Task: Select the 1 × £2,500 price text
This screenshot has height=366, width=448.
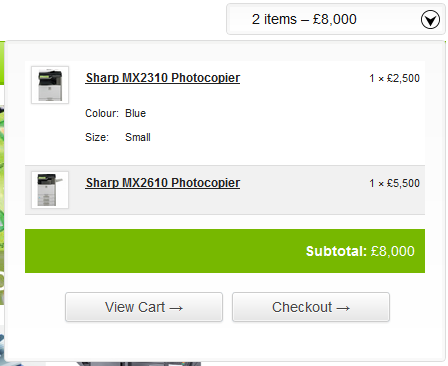Action: [x=394, y=78]
